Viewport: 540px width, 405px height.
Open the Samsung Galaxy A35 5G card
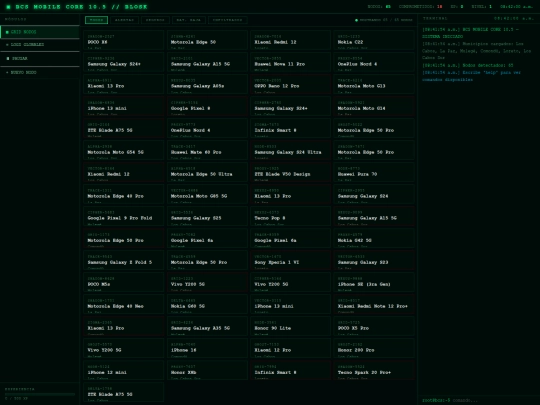tap(207, 326)
